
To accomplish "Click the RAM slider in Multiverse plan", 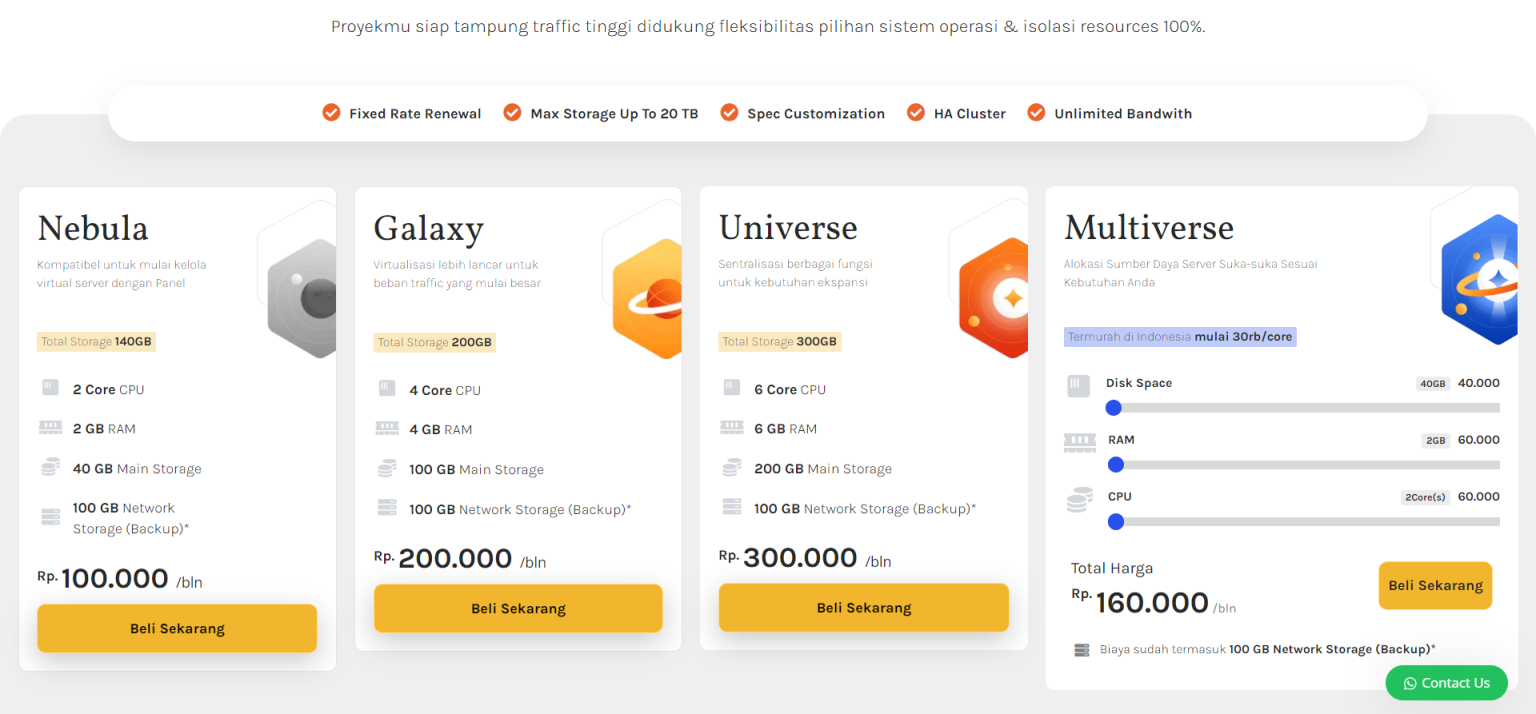I will pos(1116,465).
